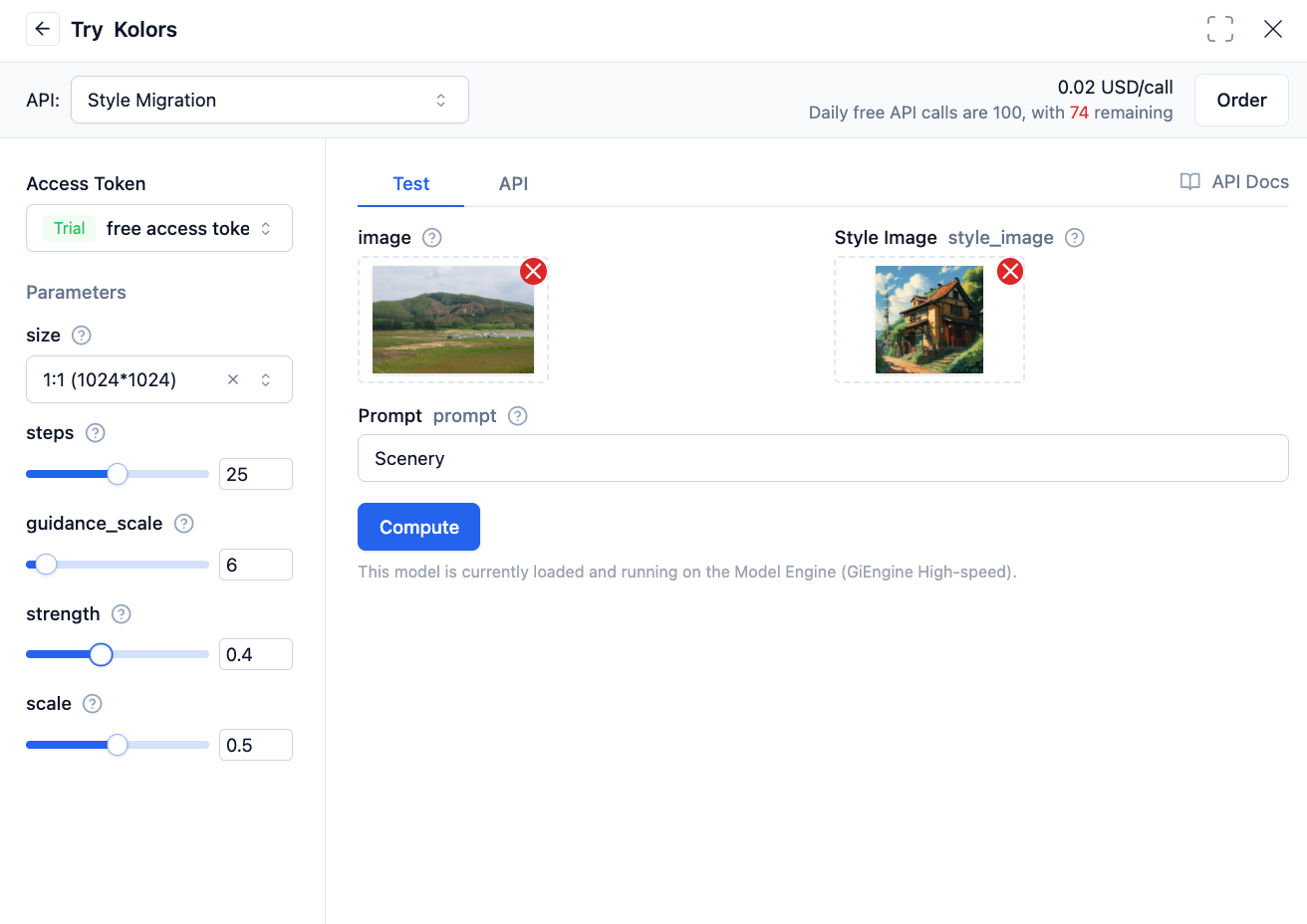Viewport: 1307px width, 924px height.
Task: Remove the uploaded style image
Action: [1010, 271]
